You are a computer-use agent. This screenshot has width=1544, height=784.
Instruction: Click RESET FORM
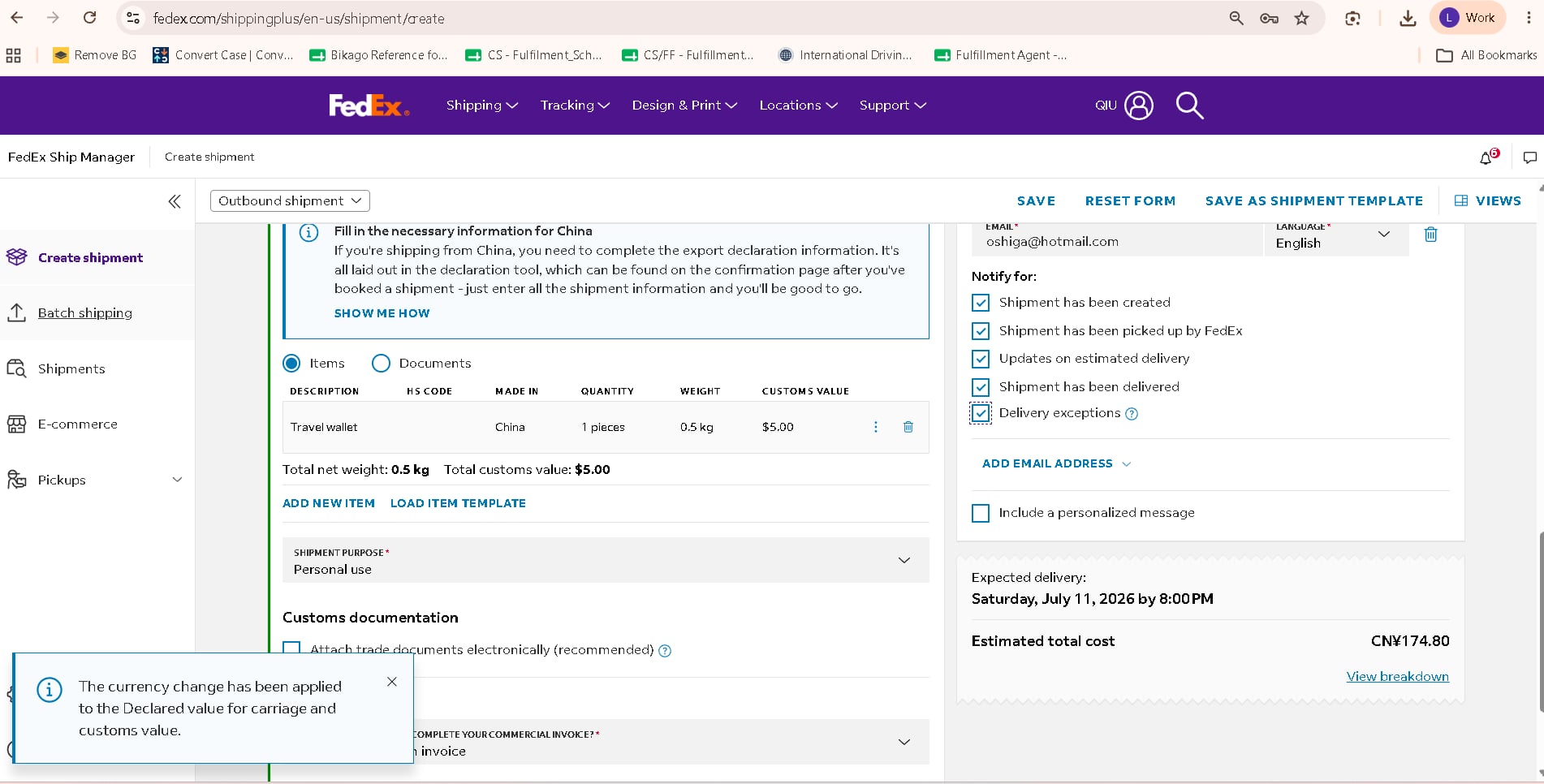tap(1130, 200)
